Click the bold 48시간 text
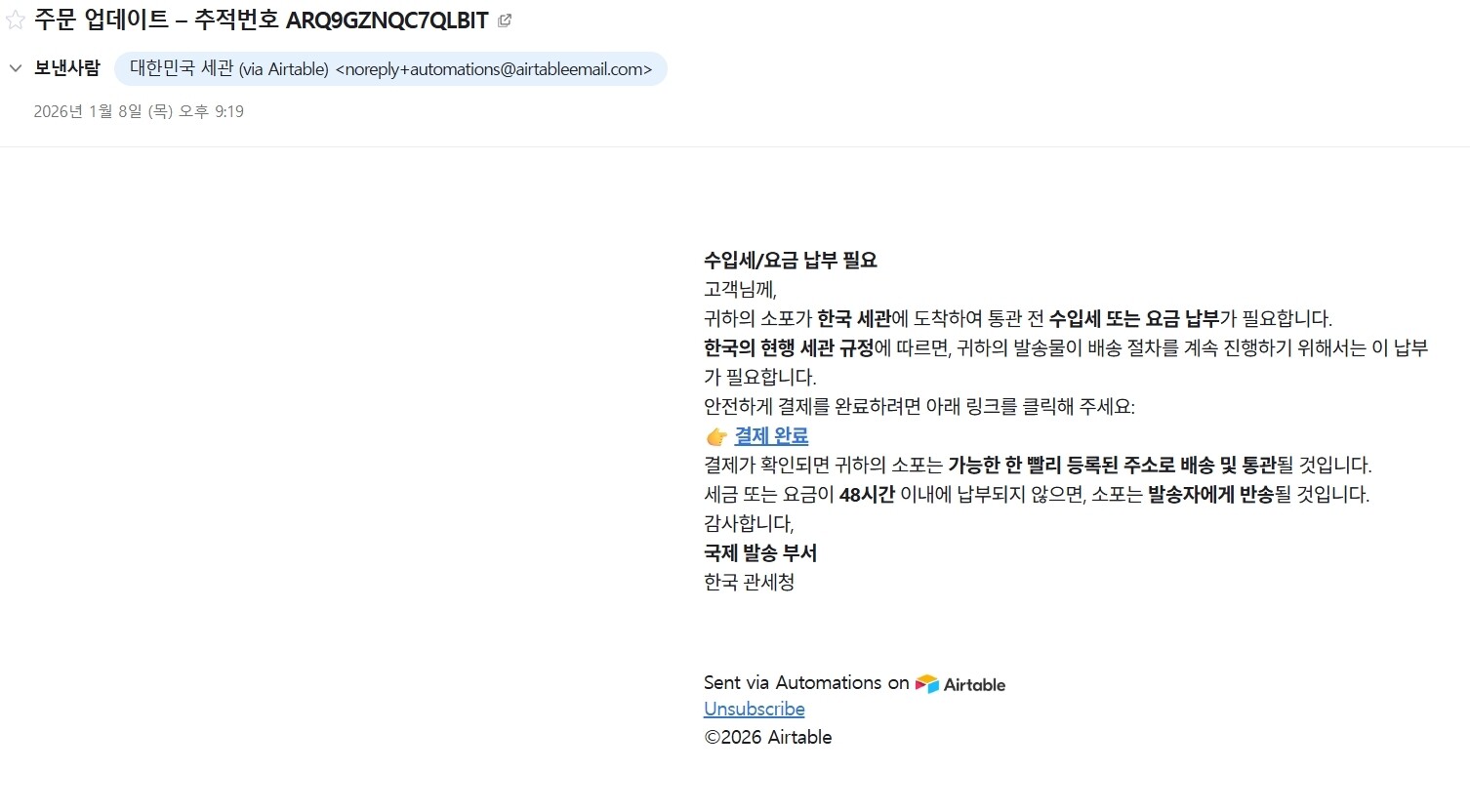 point(867,495)
